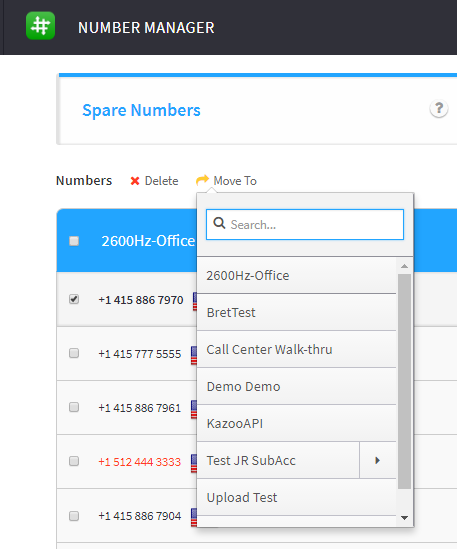Screen dimensions: 457x549
Task: Click the flag icon beside +1 415 777 5555
Action: [194, 355]
